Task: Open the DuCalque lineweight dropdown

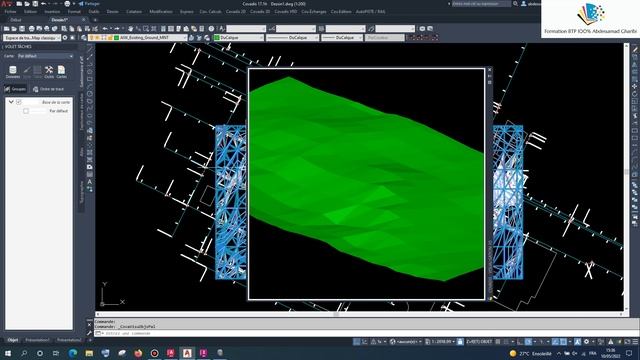Action: [x=342, y=38]
